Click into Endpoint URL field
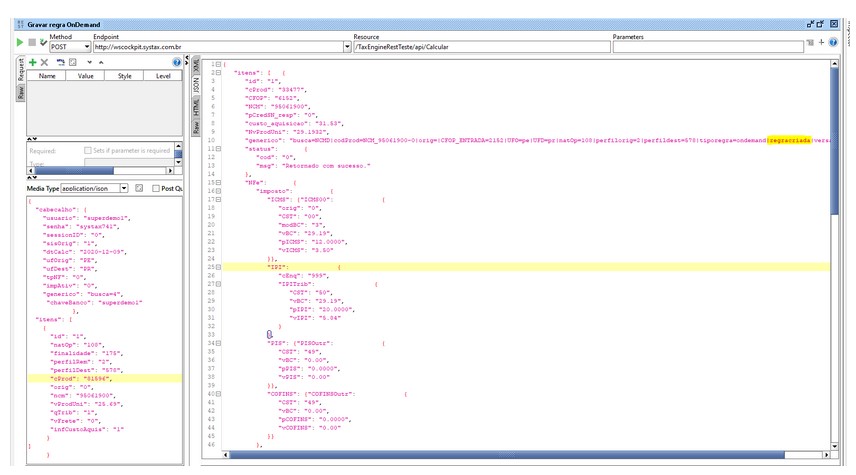The width and height of the screenshot is (856, 475). (218, 47)
